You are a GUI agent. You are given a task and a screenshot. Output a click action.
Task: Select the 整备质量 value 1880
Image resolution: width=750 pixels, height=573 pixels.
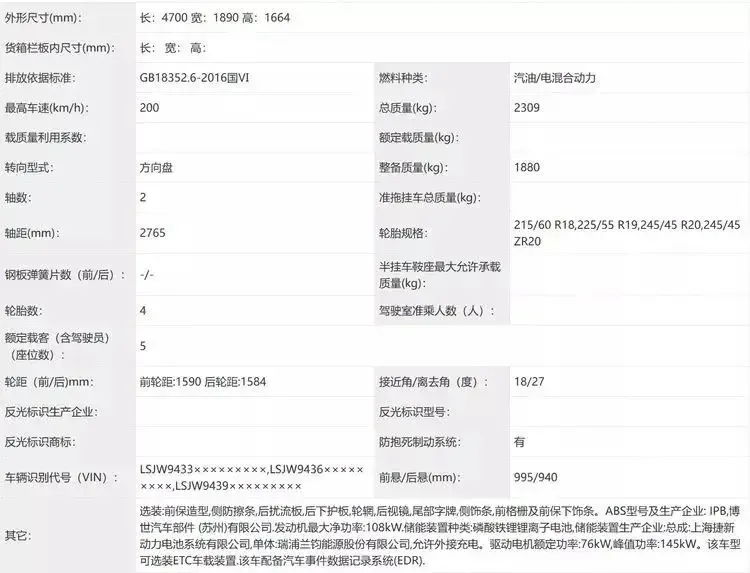point(527,168)
